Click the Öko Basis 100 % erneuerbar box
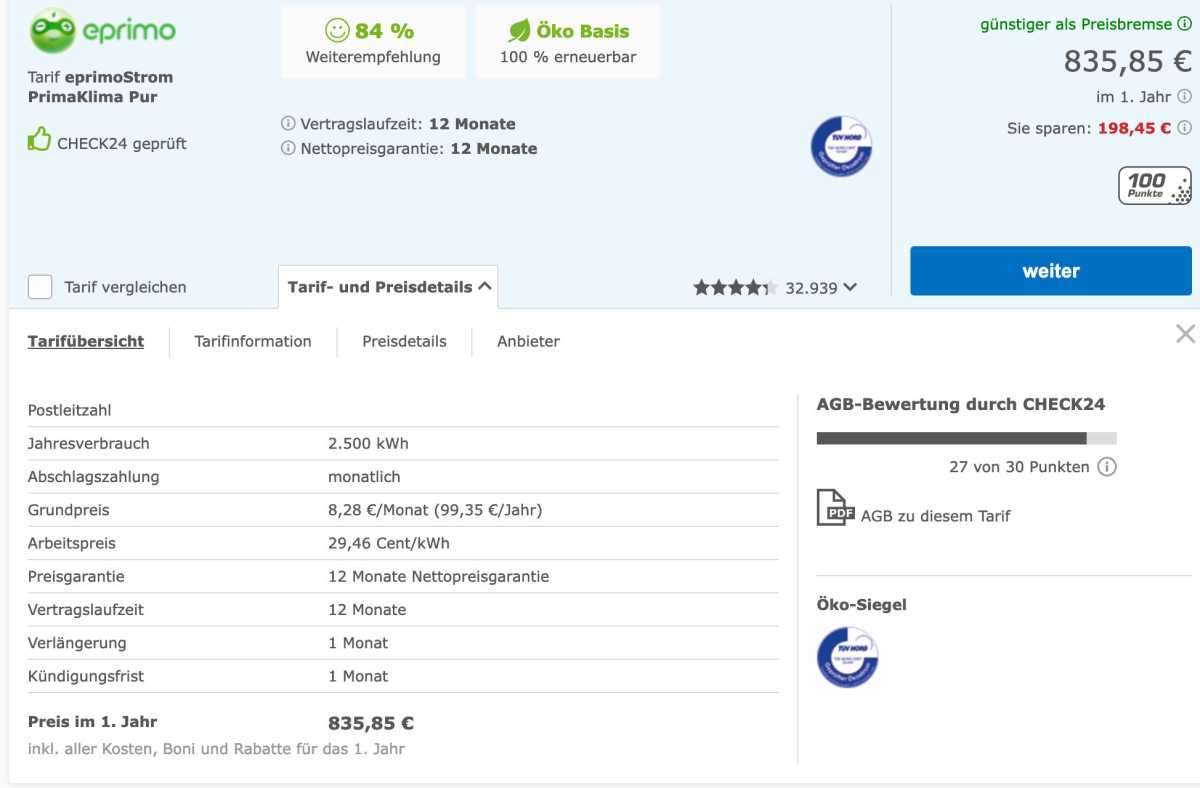 click(568, 42)
